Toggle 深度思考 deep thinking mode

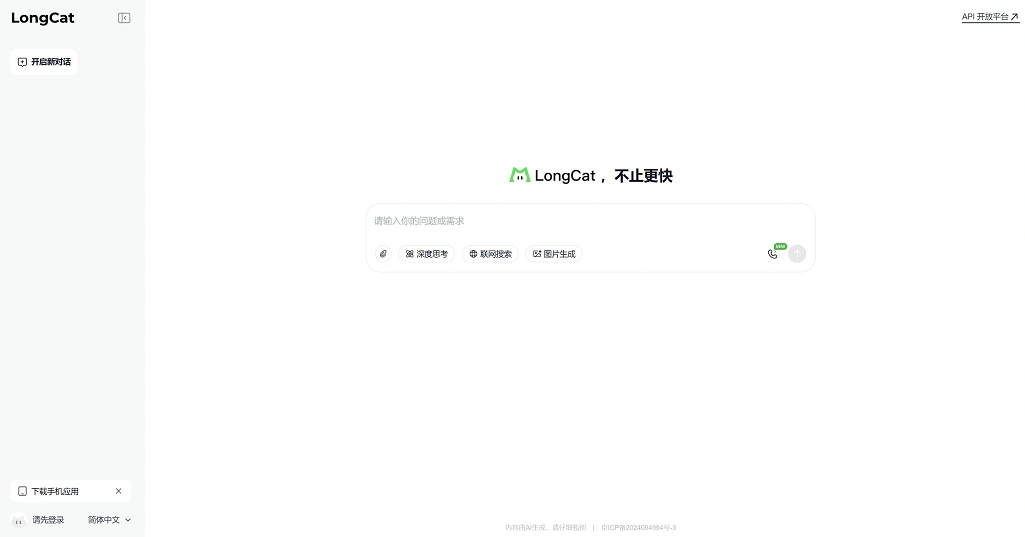(427, 254)
